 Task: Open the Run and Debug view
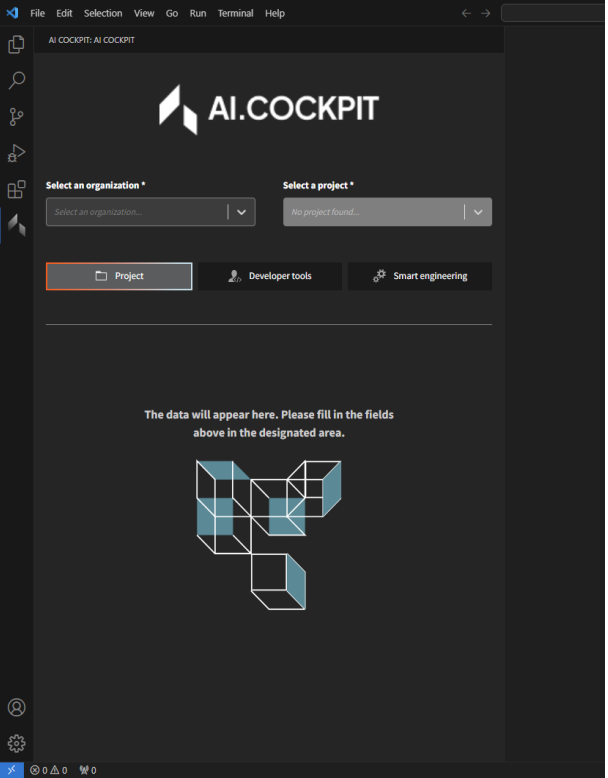16,153
